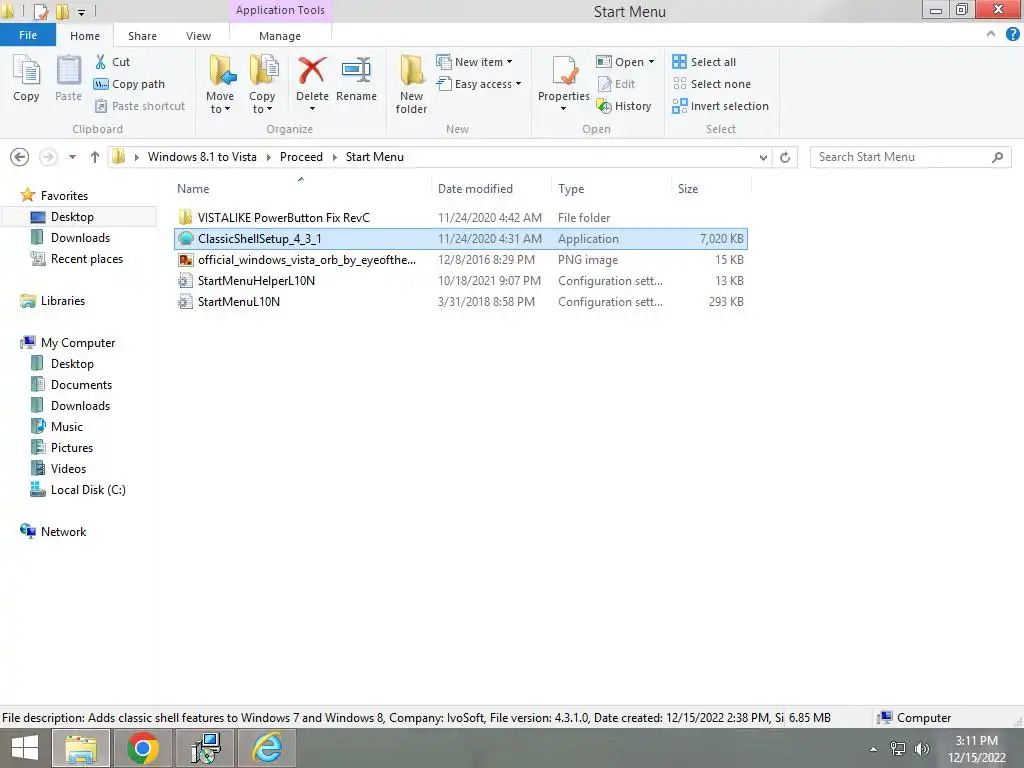The height and width of the screenshot is (768, 1024).
Task: Refresh the Start Menu folder view
Action: [785, 157]
